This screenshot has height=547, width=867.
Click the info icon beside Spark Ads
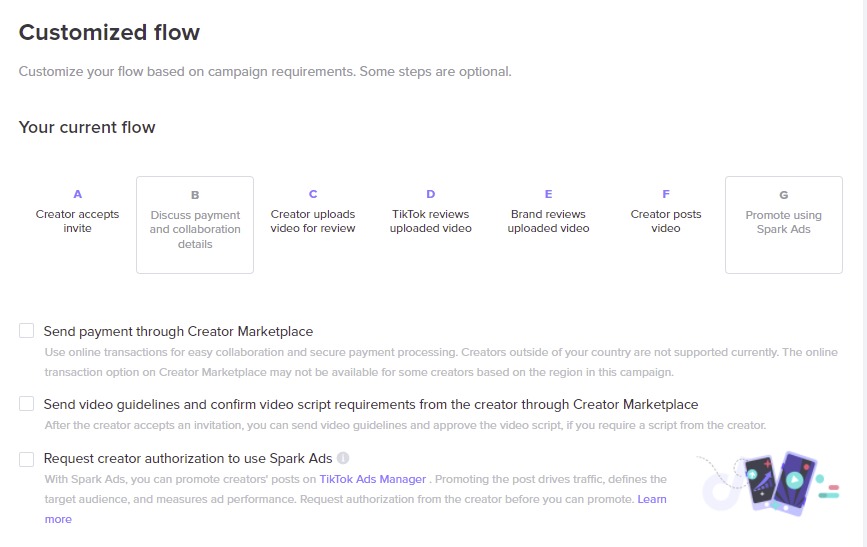tap(343, 459)
